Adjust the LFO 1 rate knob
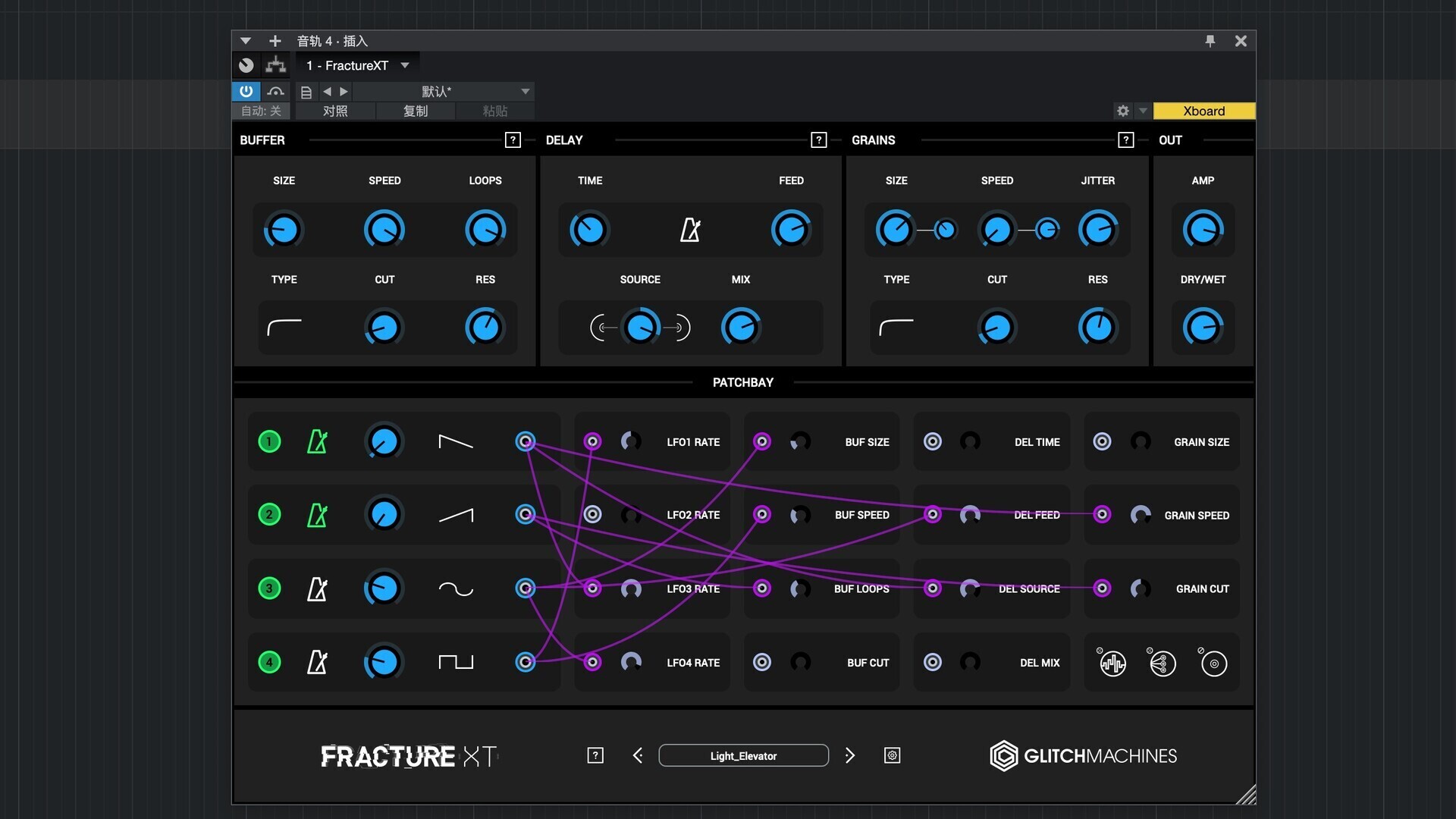 tap(384, 441)
